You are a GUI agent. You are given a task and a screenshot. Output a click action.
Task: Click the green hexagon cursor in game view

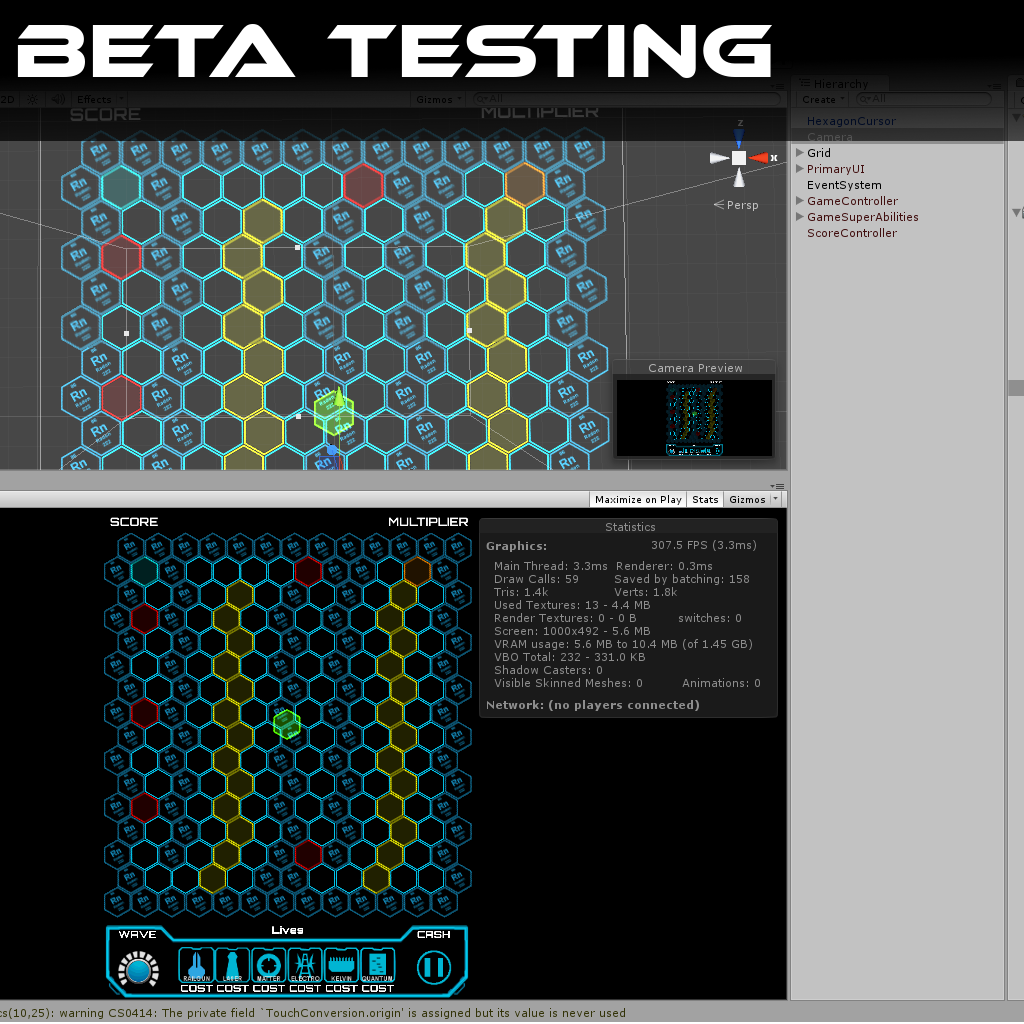click(x=286, y=724)
